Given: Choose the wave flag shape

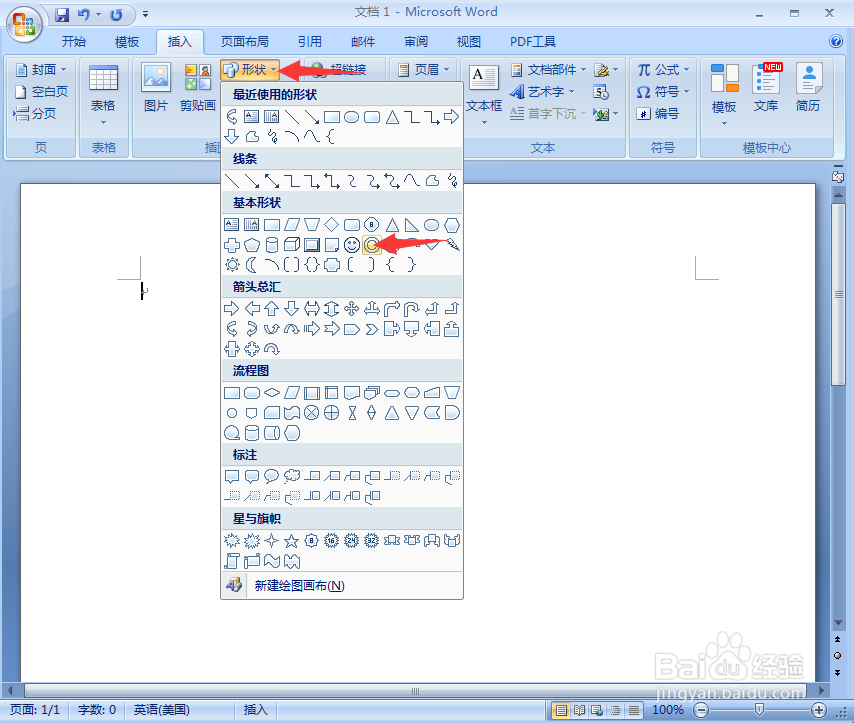Looking at the screenshot, I should [x=272, y=561].
